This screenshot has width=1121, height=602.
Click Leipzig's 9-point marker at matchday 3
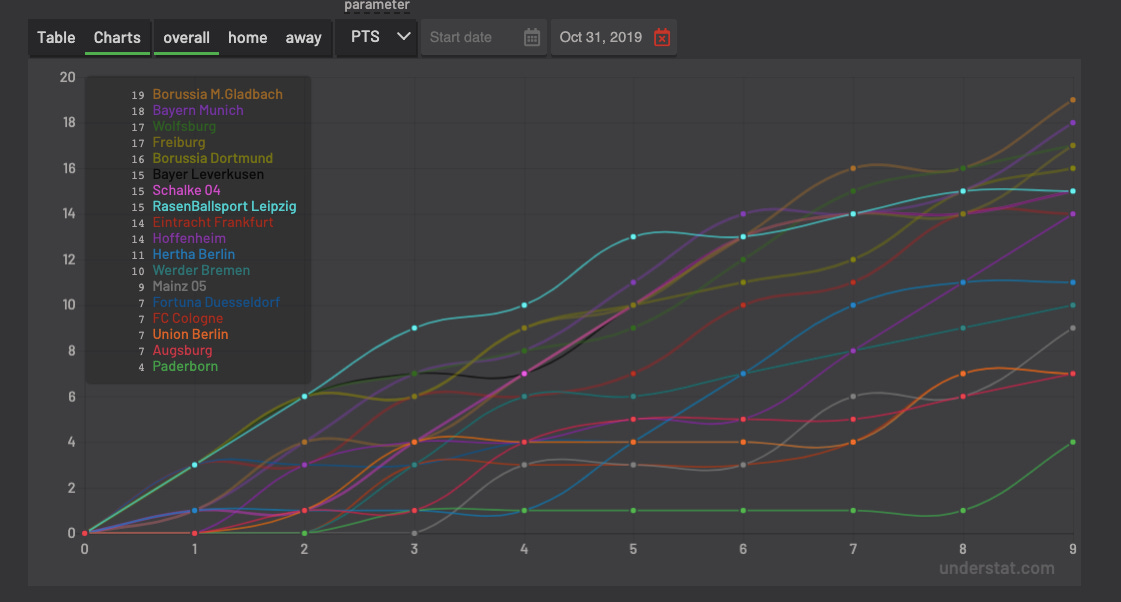(414, 328)
